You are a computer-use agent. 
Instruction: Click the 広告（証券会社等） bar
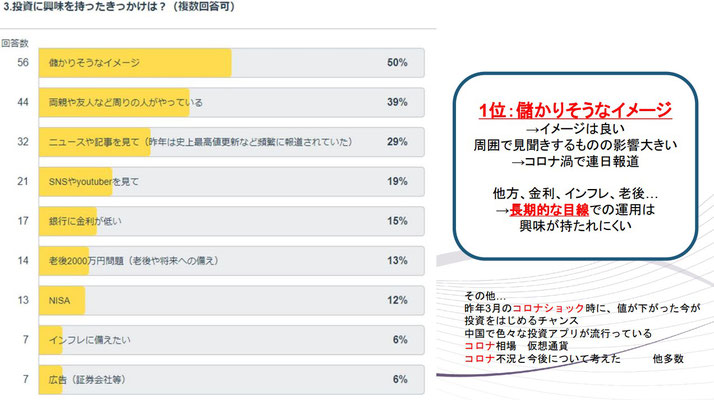coord(231,379)
